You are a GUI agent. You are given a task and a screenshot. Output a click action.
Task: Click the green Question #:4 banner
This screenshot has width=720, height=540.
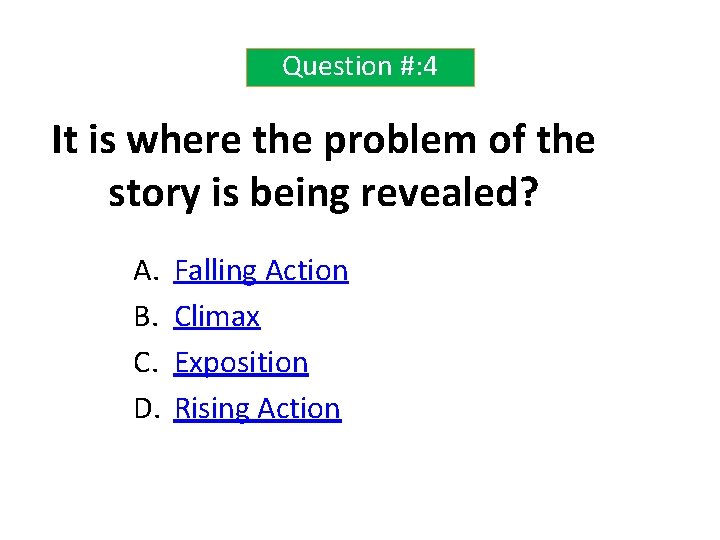pyautogui.click(x=360, y=67)
